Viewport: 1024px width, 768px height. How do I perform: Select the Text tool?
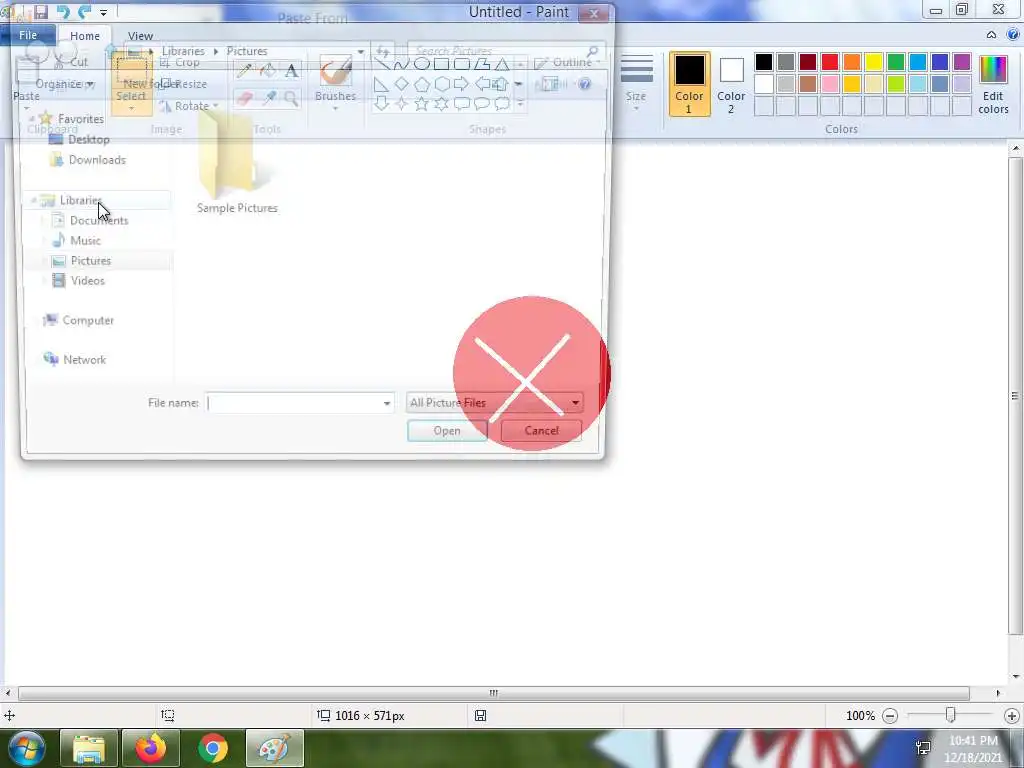click(x=291, y=71)
